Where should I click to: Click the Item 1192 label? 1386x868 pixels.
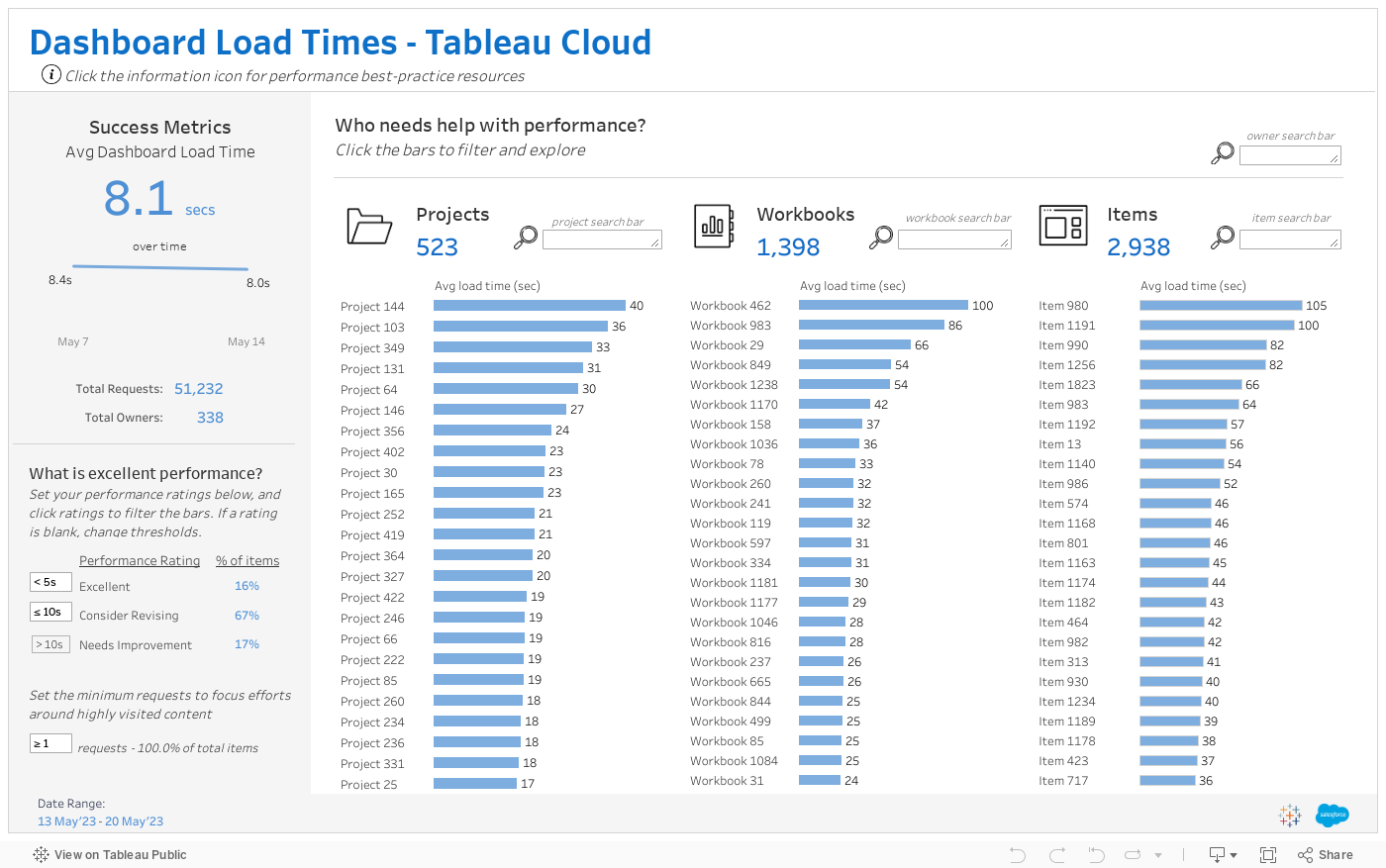click(x=1067, y=424)
